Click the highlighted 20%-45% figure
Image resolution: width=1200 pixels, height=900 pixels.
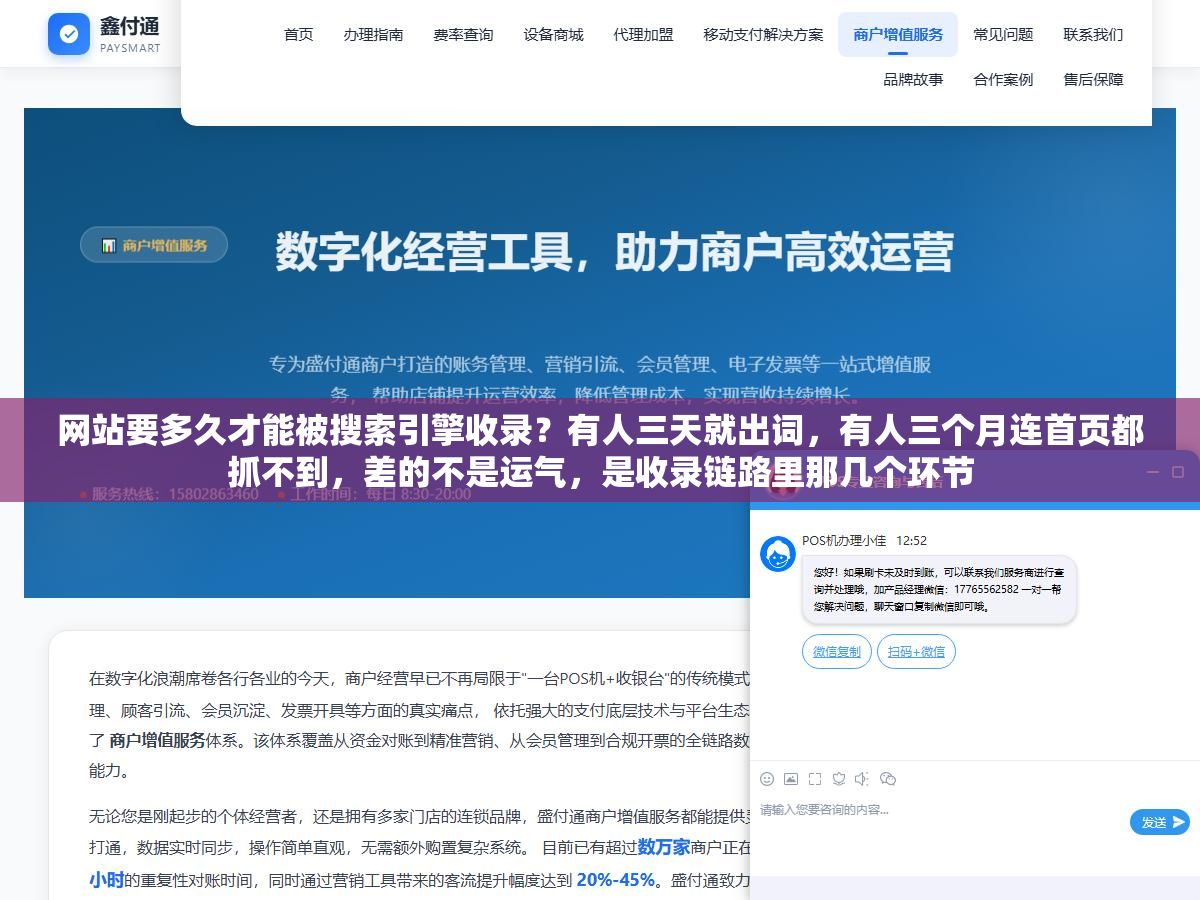616,880
